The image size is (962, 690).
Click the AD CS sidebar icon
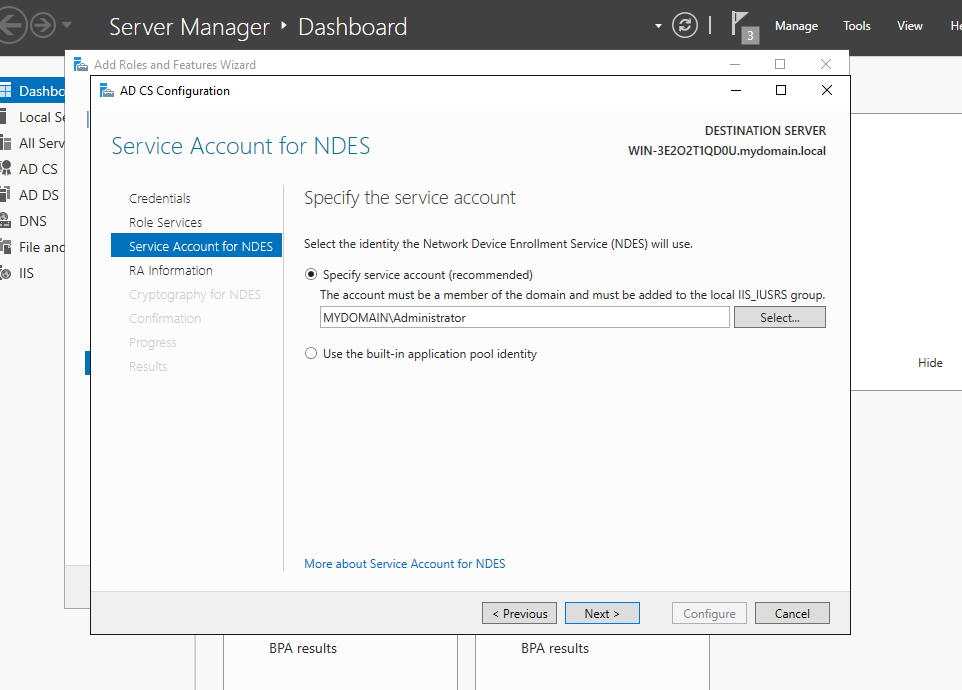(x=6, y=169)
